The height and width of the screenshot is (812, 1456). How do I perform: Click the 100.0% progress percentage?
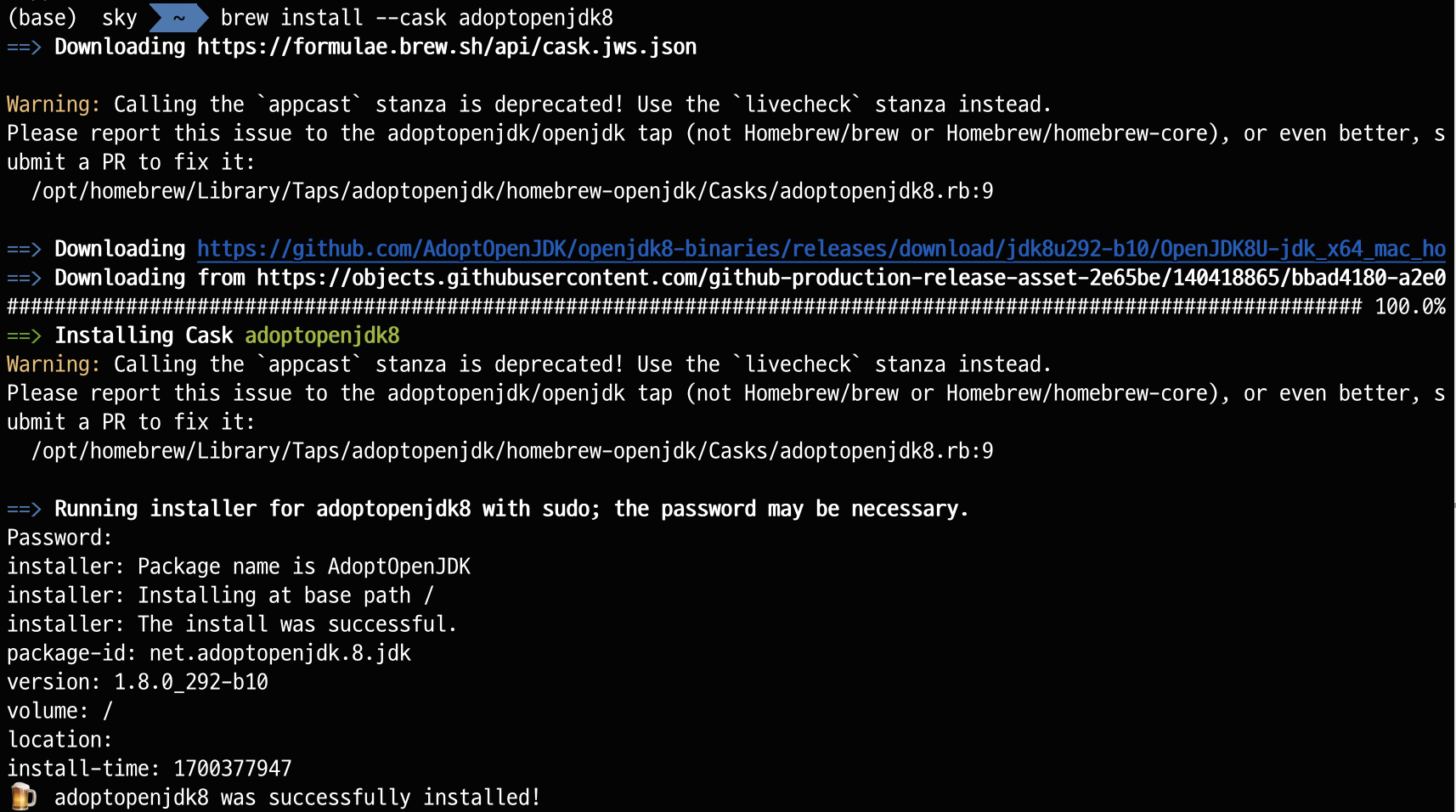[x=1410, y=307]
